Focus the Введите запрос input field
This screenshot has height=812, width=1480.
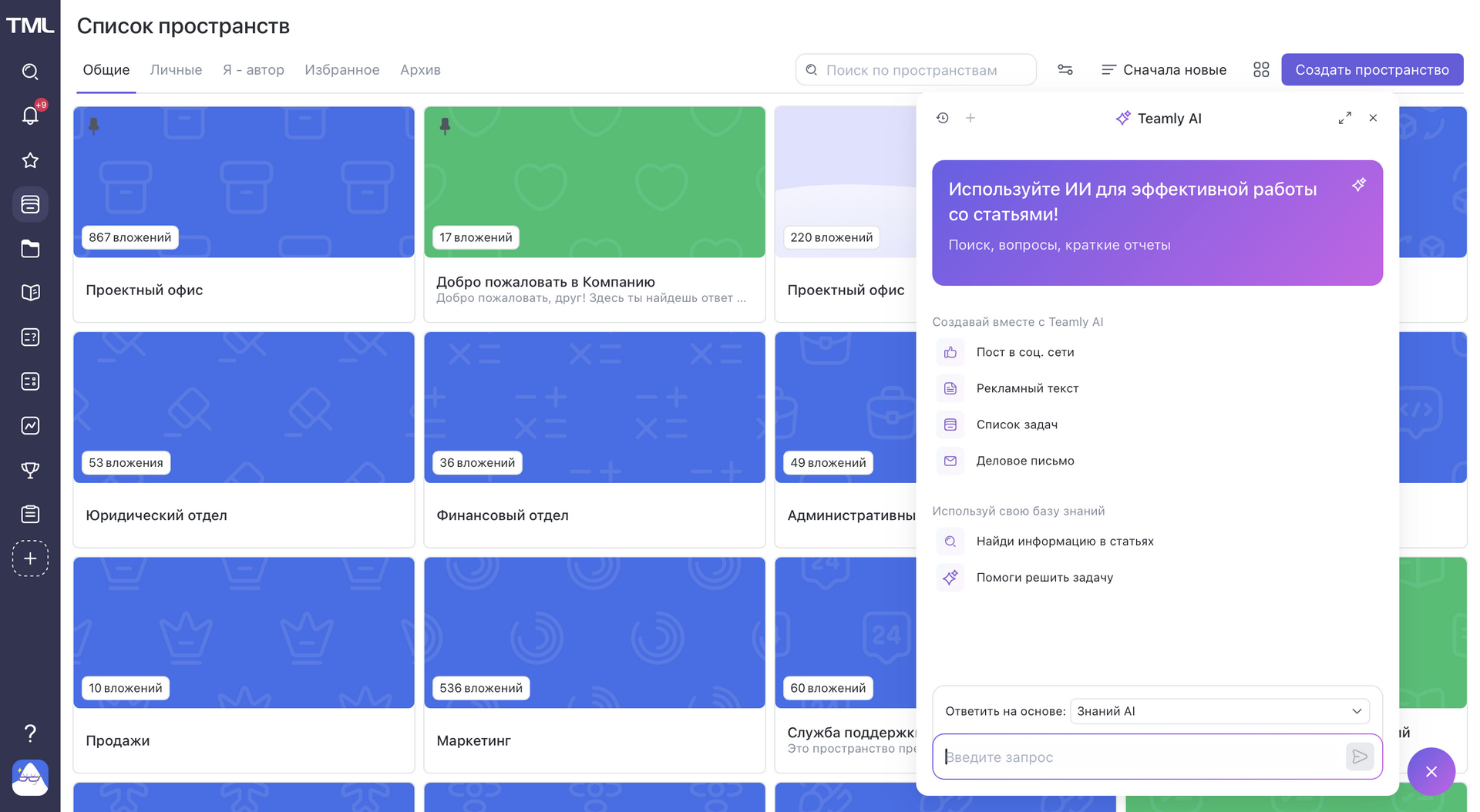[1141, 757]
